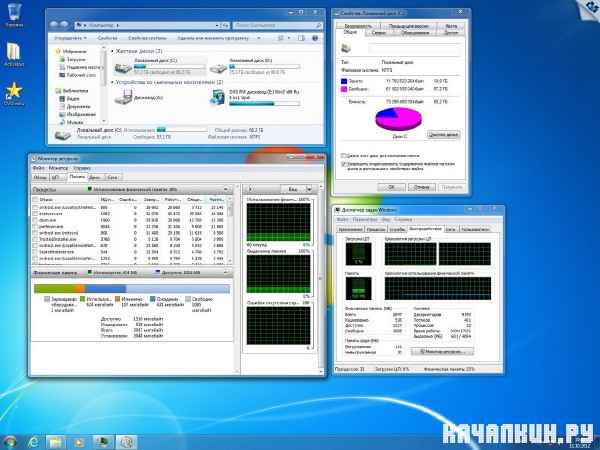Open the Вид dropdown above the graphs

[297, 189]
